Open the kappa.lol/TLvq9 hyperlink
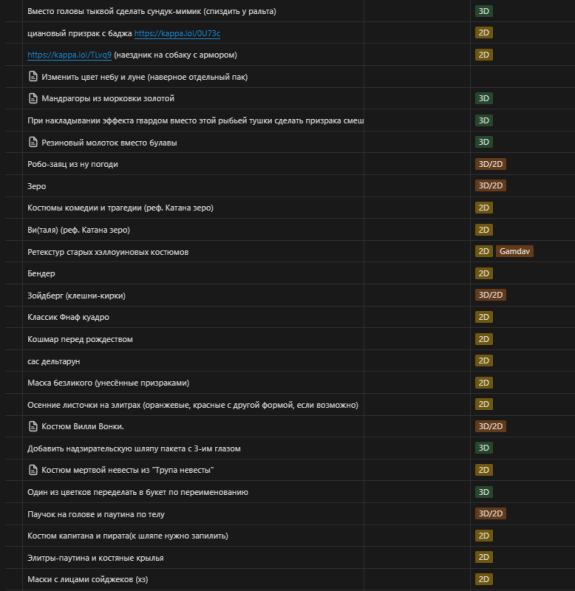This screenshot has width=575, height=591. [x=69, y=55]
